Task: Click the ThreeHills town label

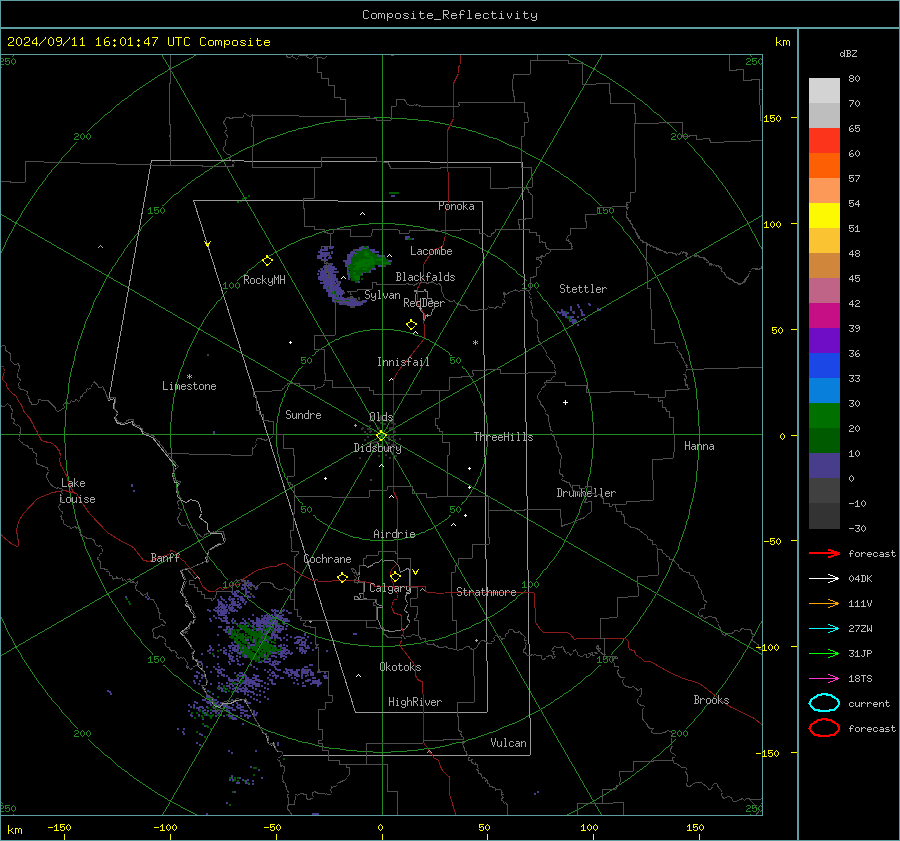Action: click(x=503, y=437)
